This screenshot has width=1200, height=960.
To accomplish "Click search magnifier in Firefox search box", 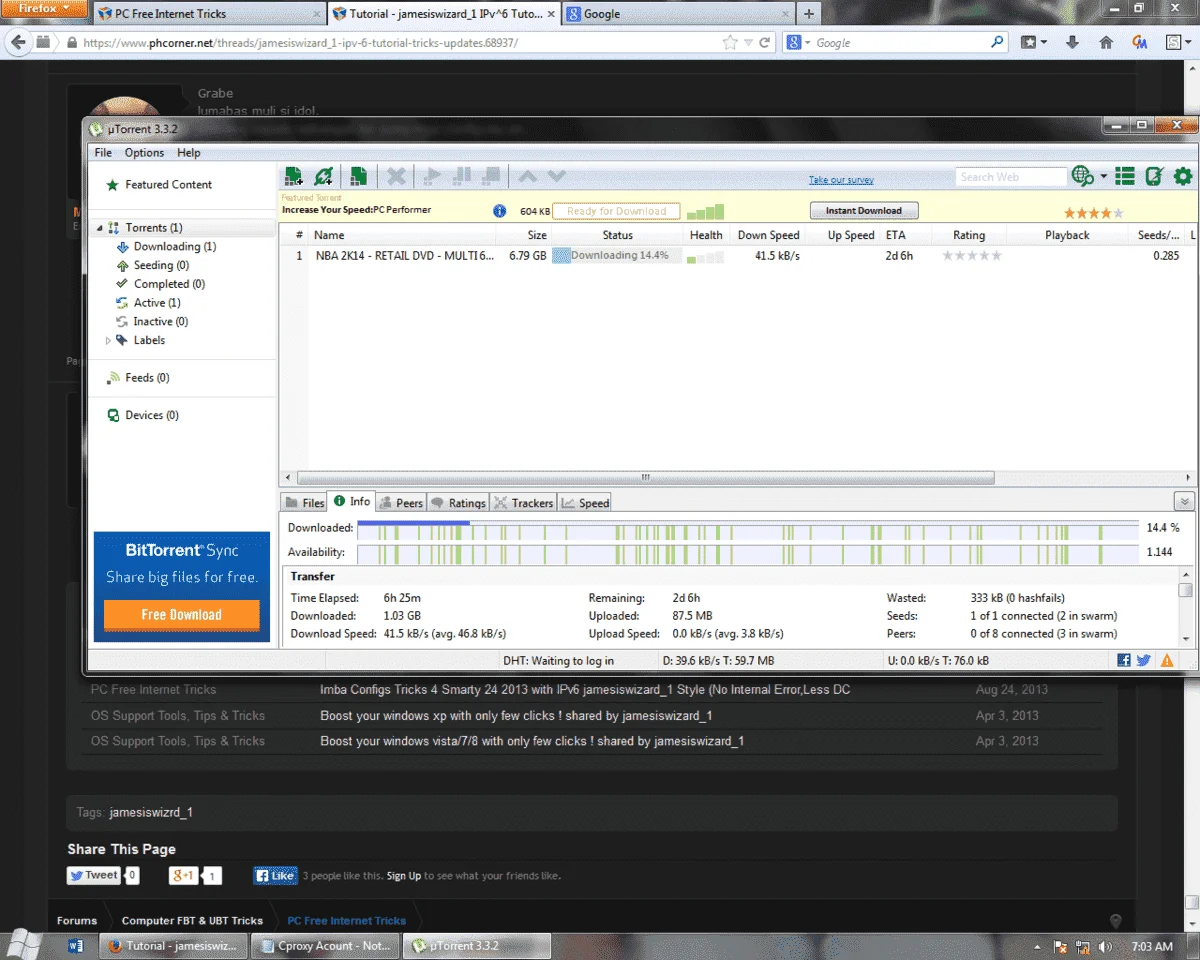I will [997, 43].
